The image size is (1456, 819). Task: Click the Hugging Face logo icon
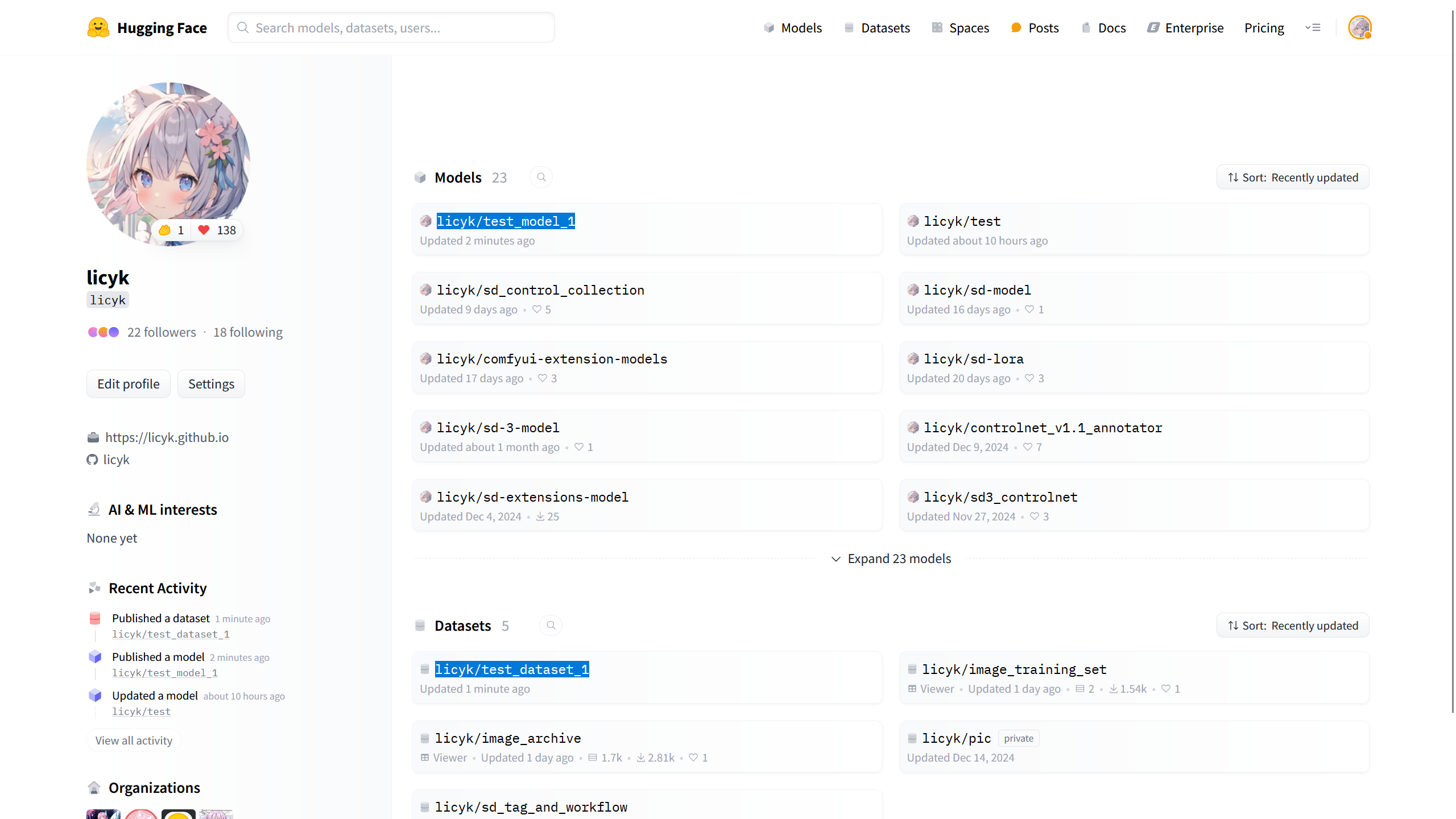tap(98, 27)
